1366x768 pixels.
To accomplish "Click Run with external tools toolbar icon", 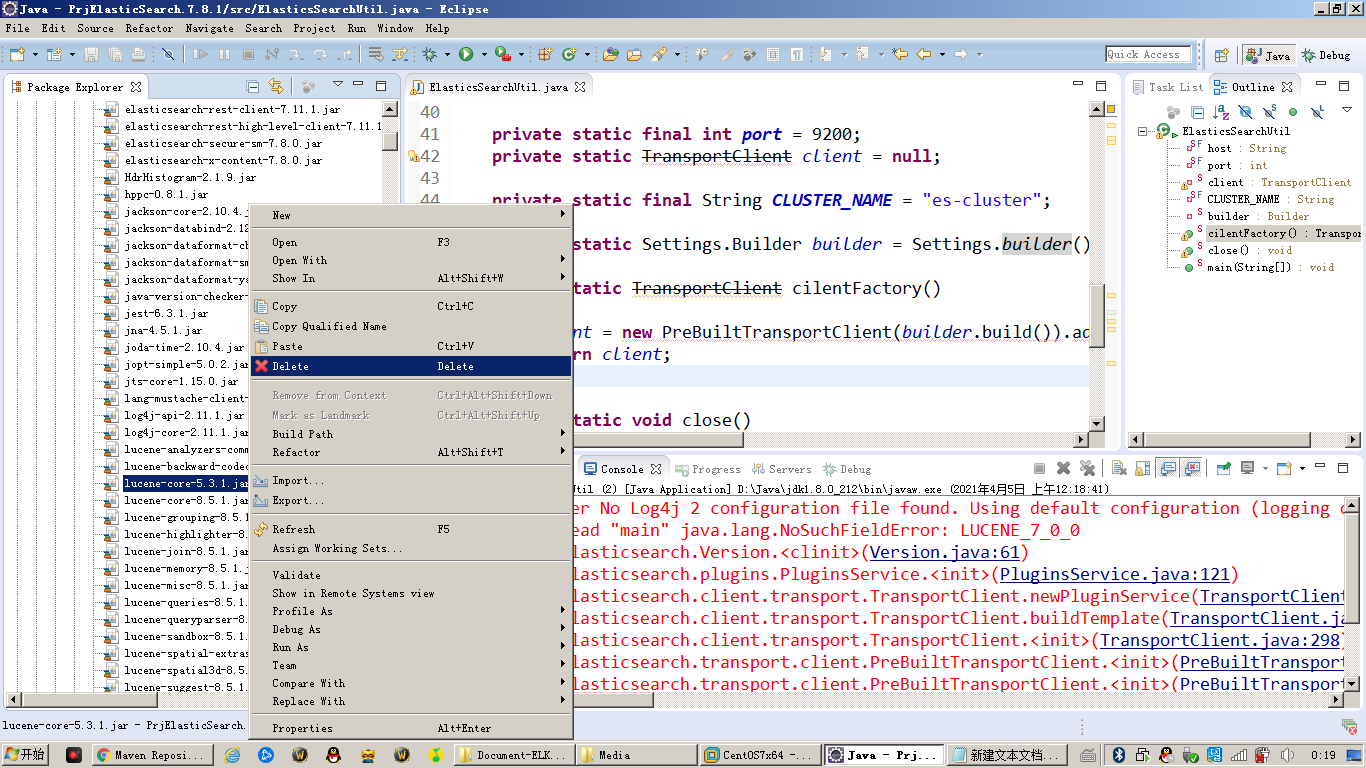I will [503, 54].
